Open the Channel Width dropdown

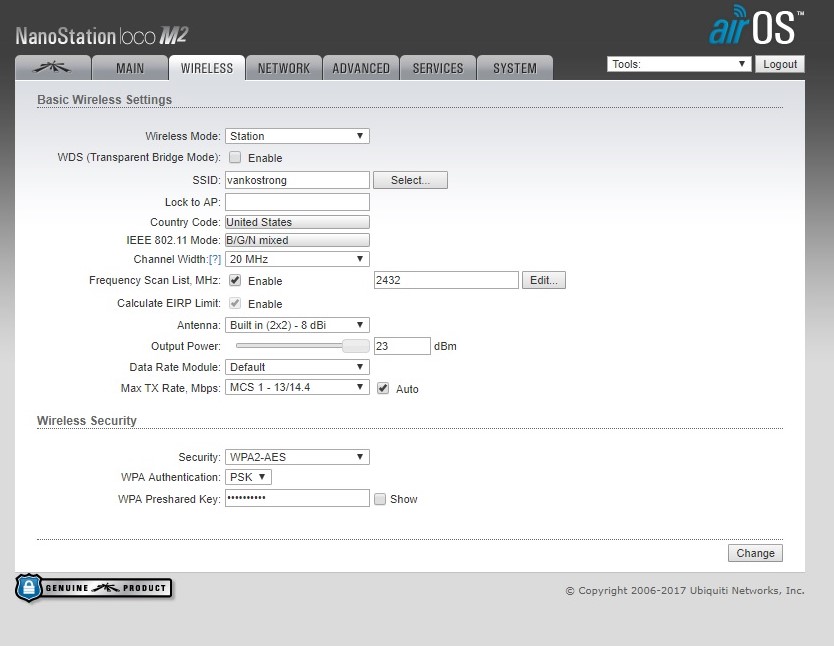pyautogui.click(x=297, y=259)
